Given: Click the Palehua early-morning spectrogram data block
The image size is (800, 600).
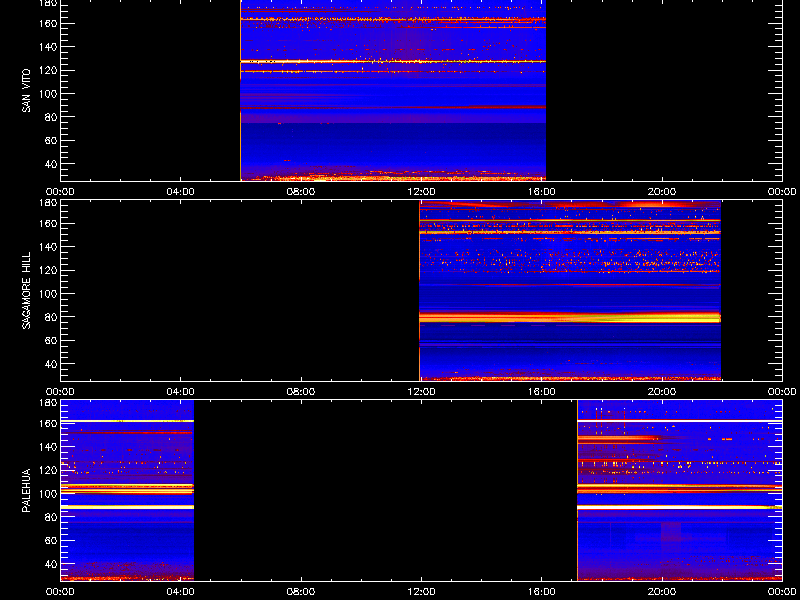Looking at the screenshot, I should click(x=127, y=490).
